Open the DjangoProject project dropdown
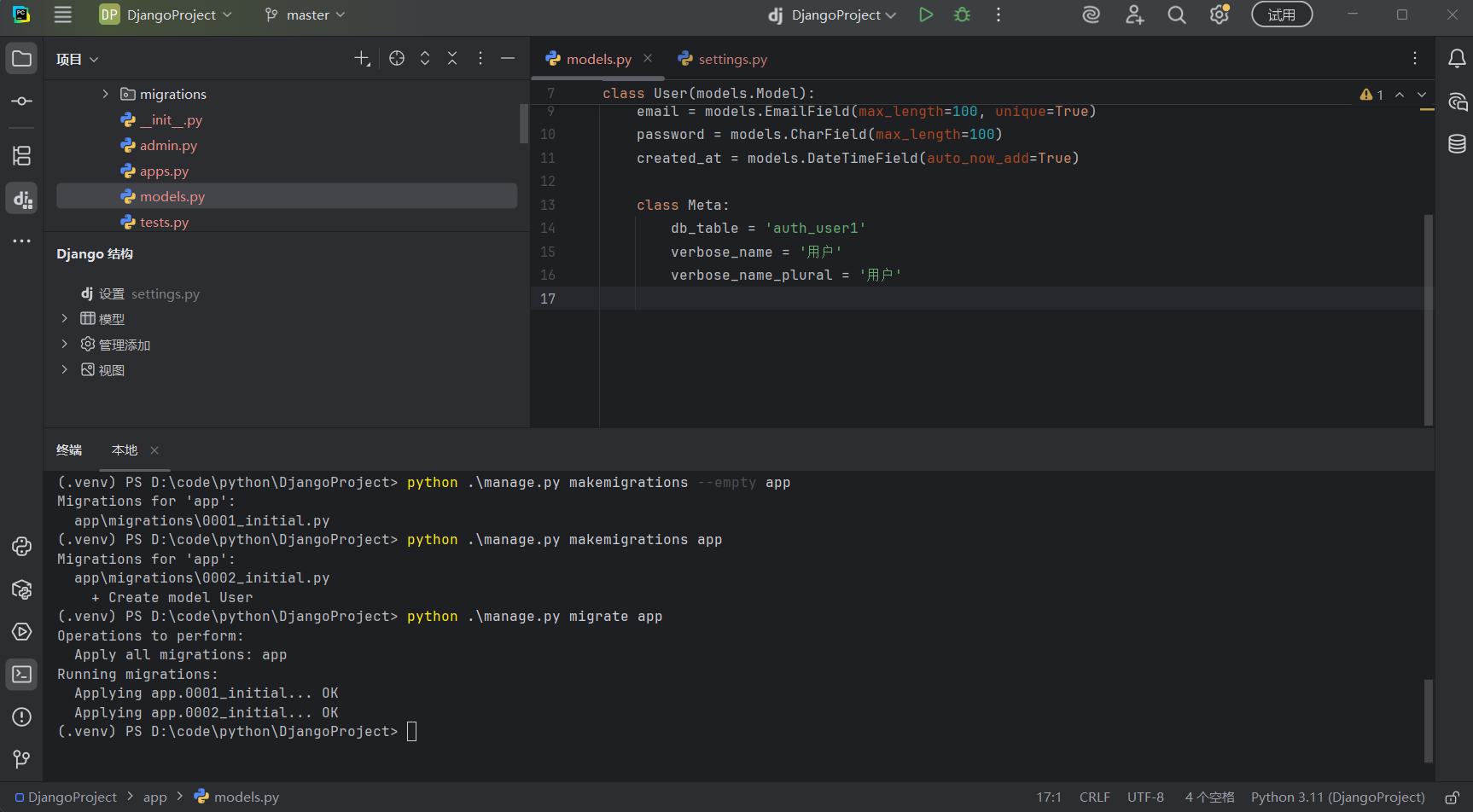Viewport: 1473px width, 812px height. tap(166, 14)
